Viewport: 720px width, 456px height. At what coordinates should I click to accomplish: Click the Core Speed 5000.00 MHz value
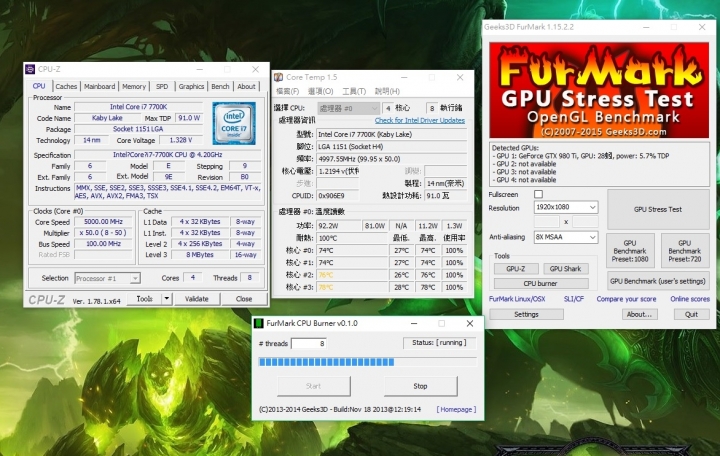pyautogui.click(x=103, y=222)
